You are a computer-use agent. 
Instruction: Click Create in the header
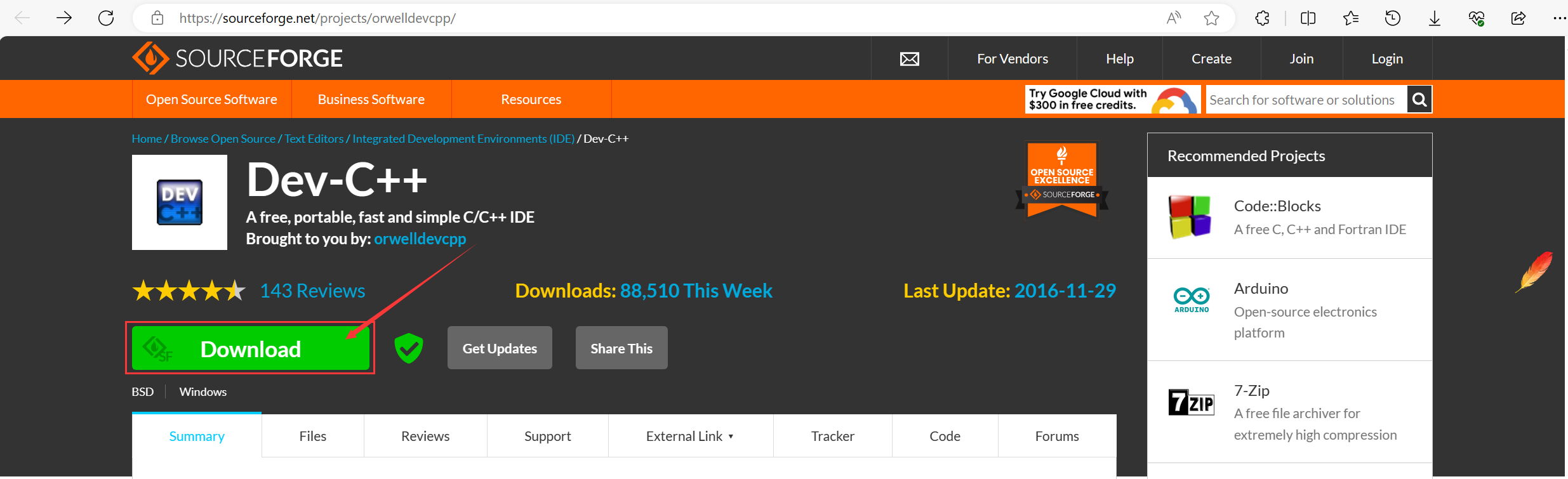tap(1212, 58)
